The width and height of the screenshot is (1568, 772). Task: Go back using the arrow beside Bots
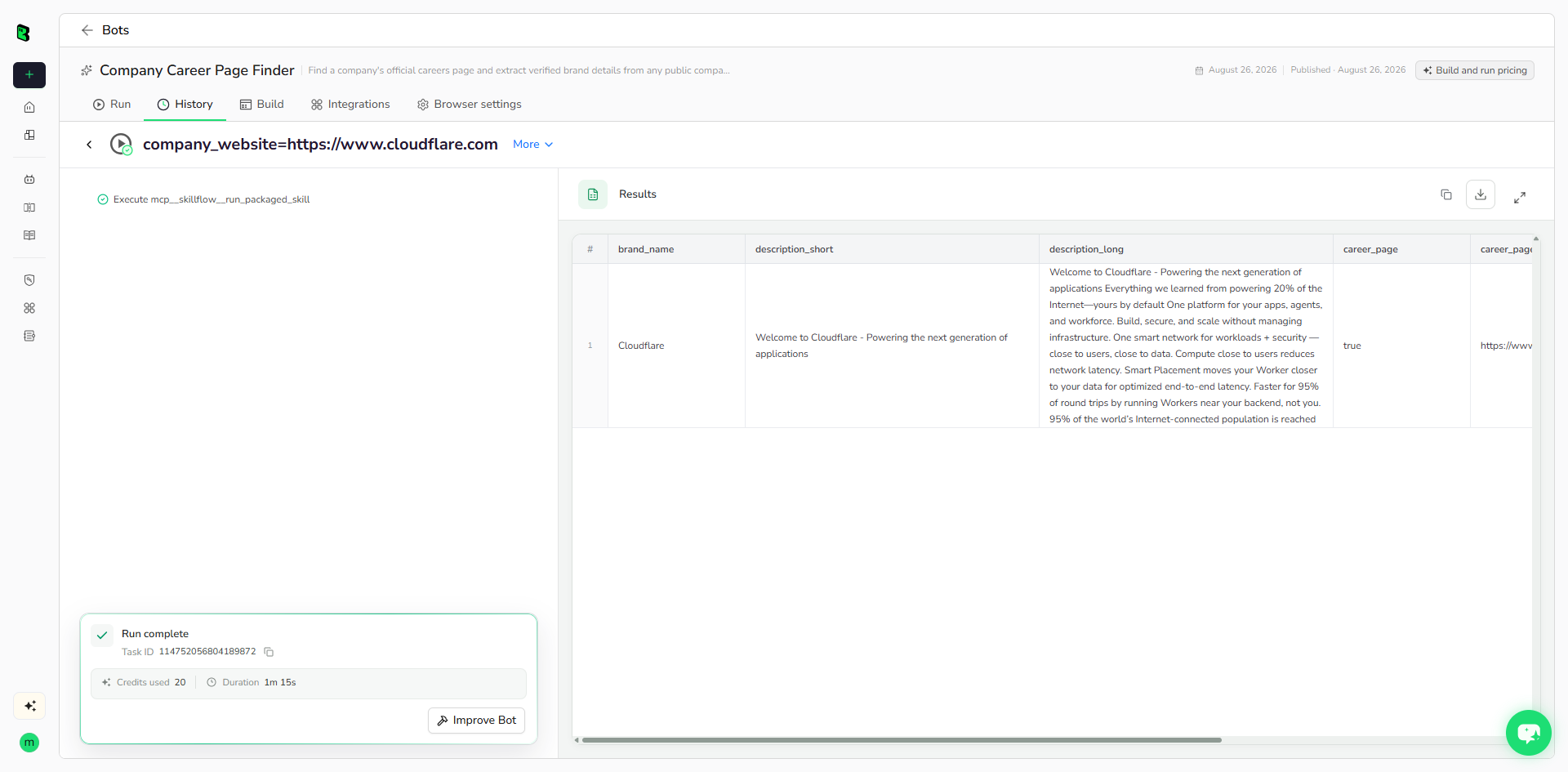point(87,30)
